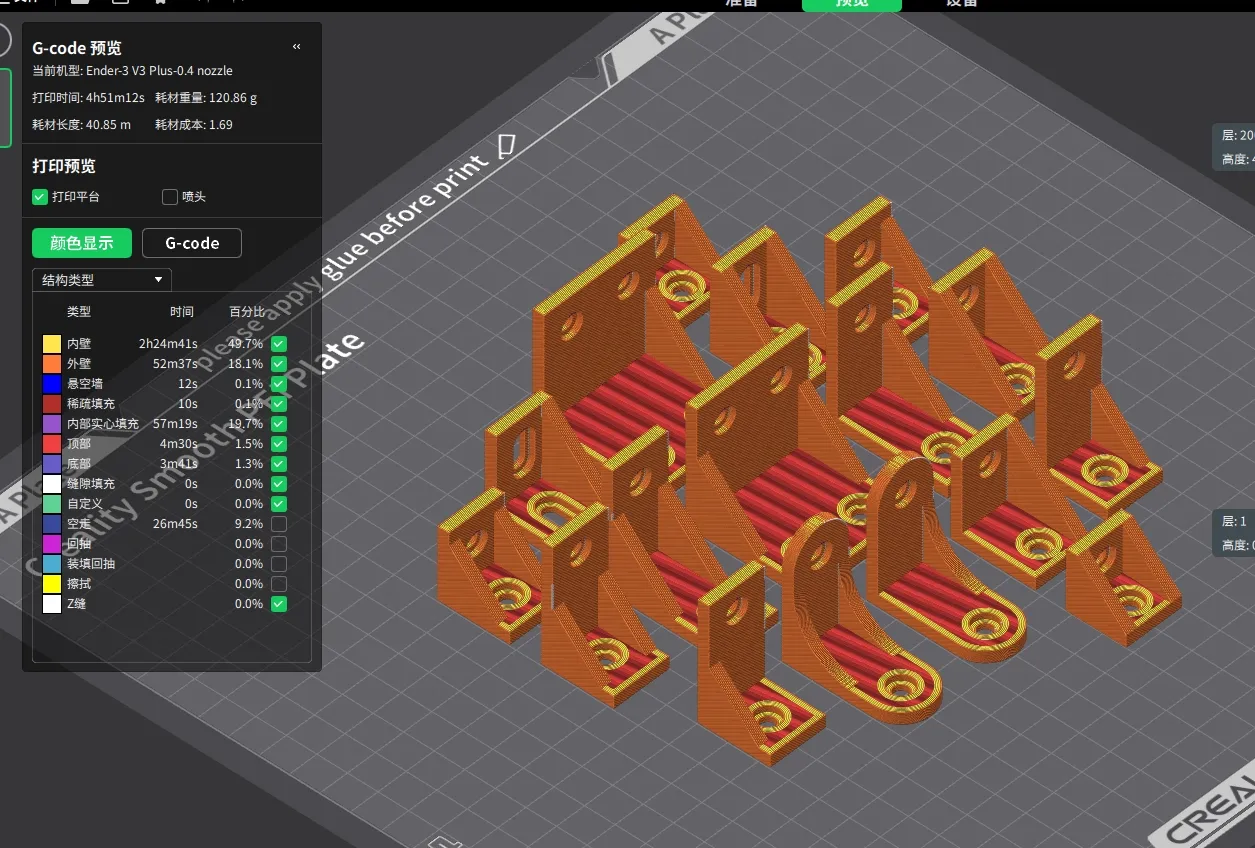Toggle the 打印平台 checkbox

coord(40,197)
